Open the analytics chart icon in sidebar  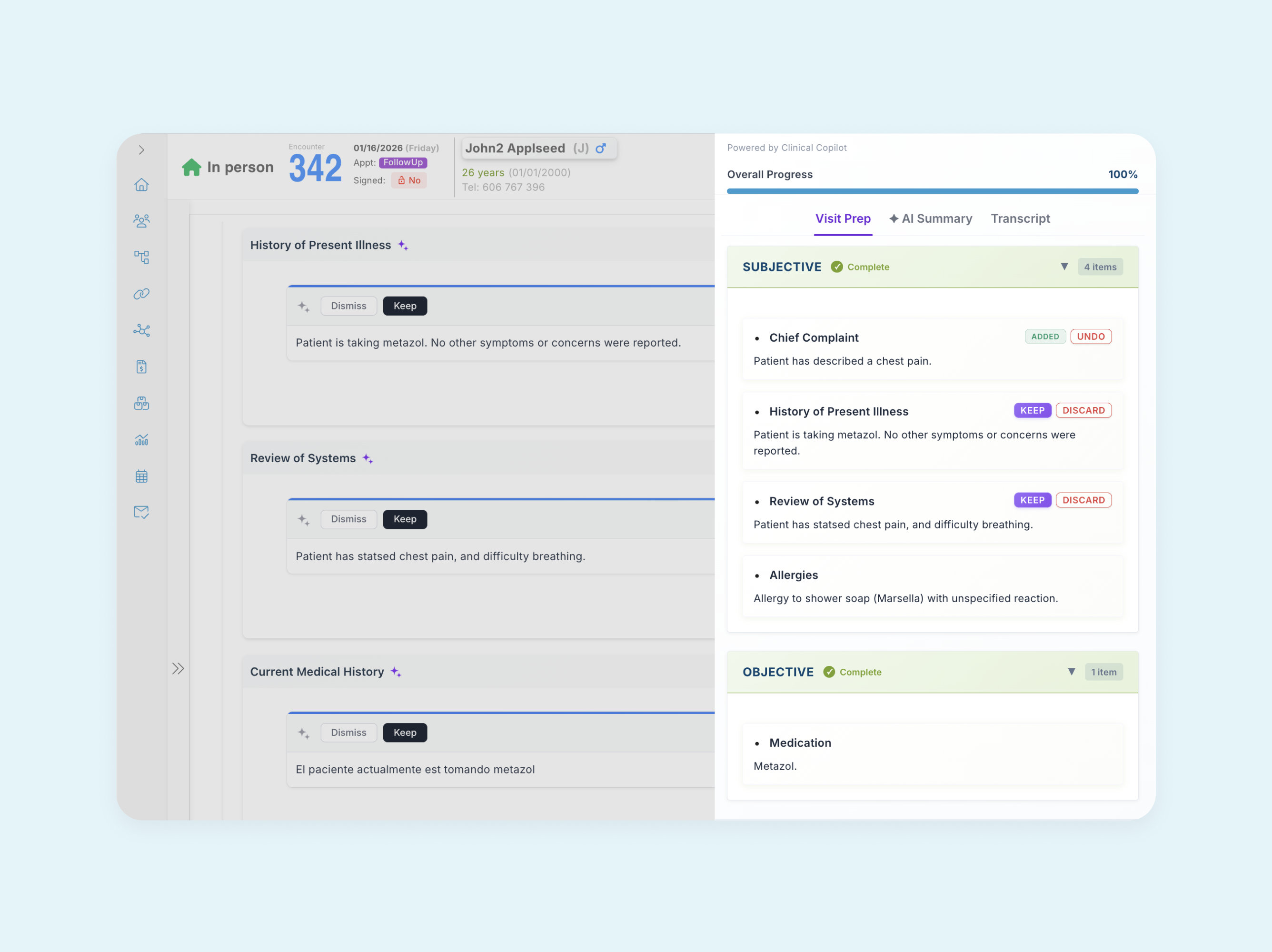[x=141, y=440]
